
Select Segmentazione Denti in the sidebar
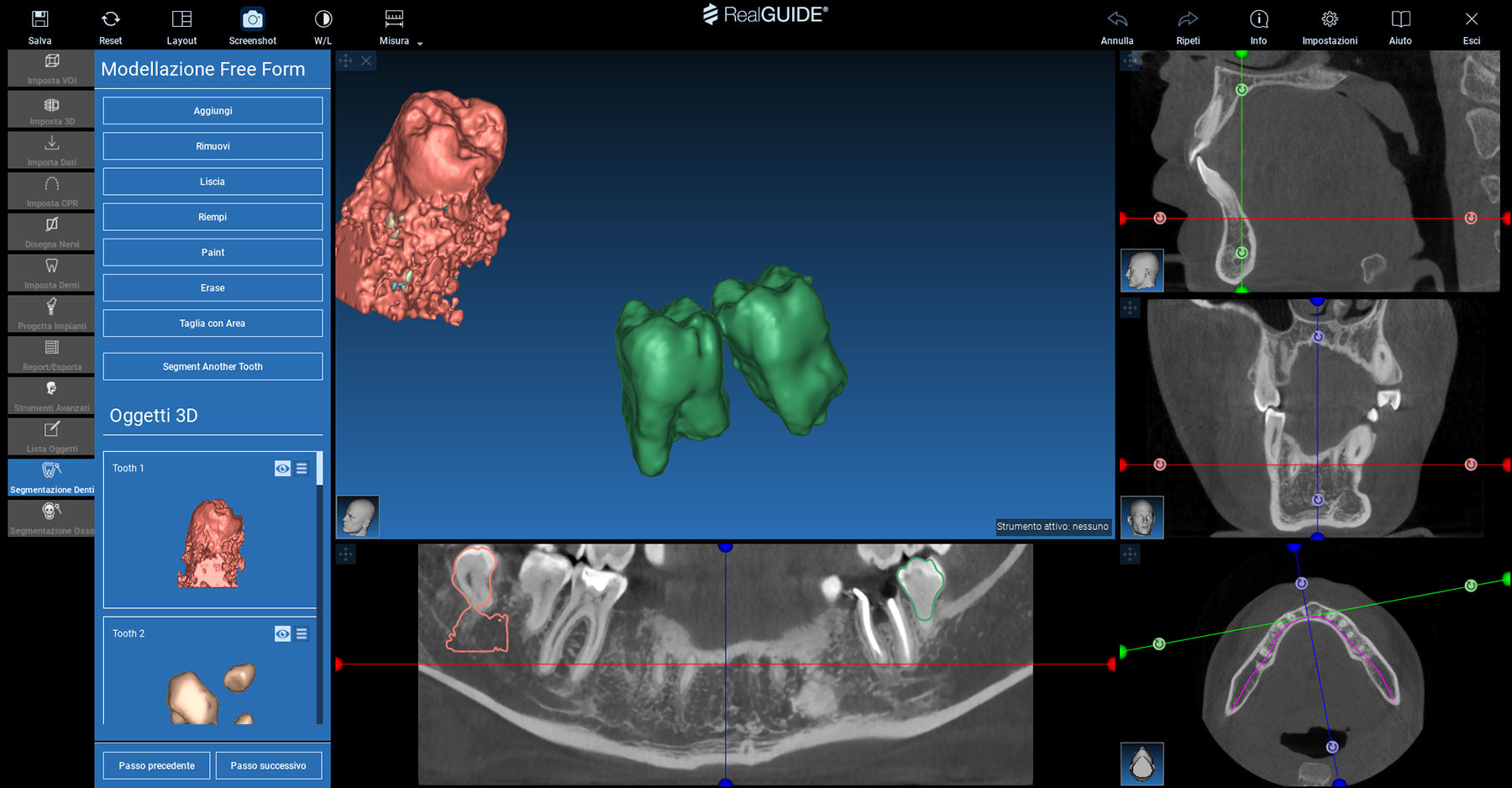point(51,478)
